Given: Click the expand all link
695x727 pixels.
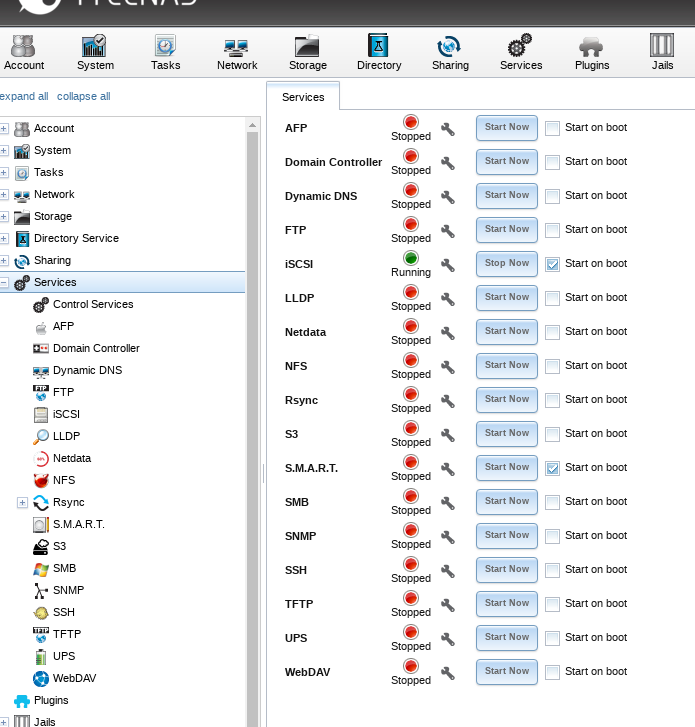Looking at the screenshot, I should pos(24,96).
